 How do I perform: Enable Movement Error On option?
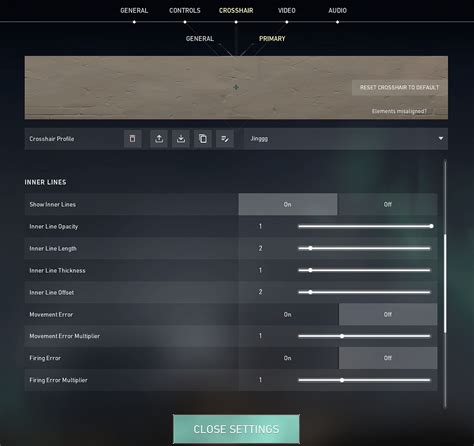pos(288,314)
